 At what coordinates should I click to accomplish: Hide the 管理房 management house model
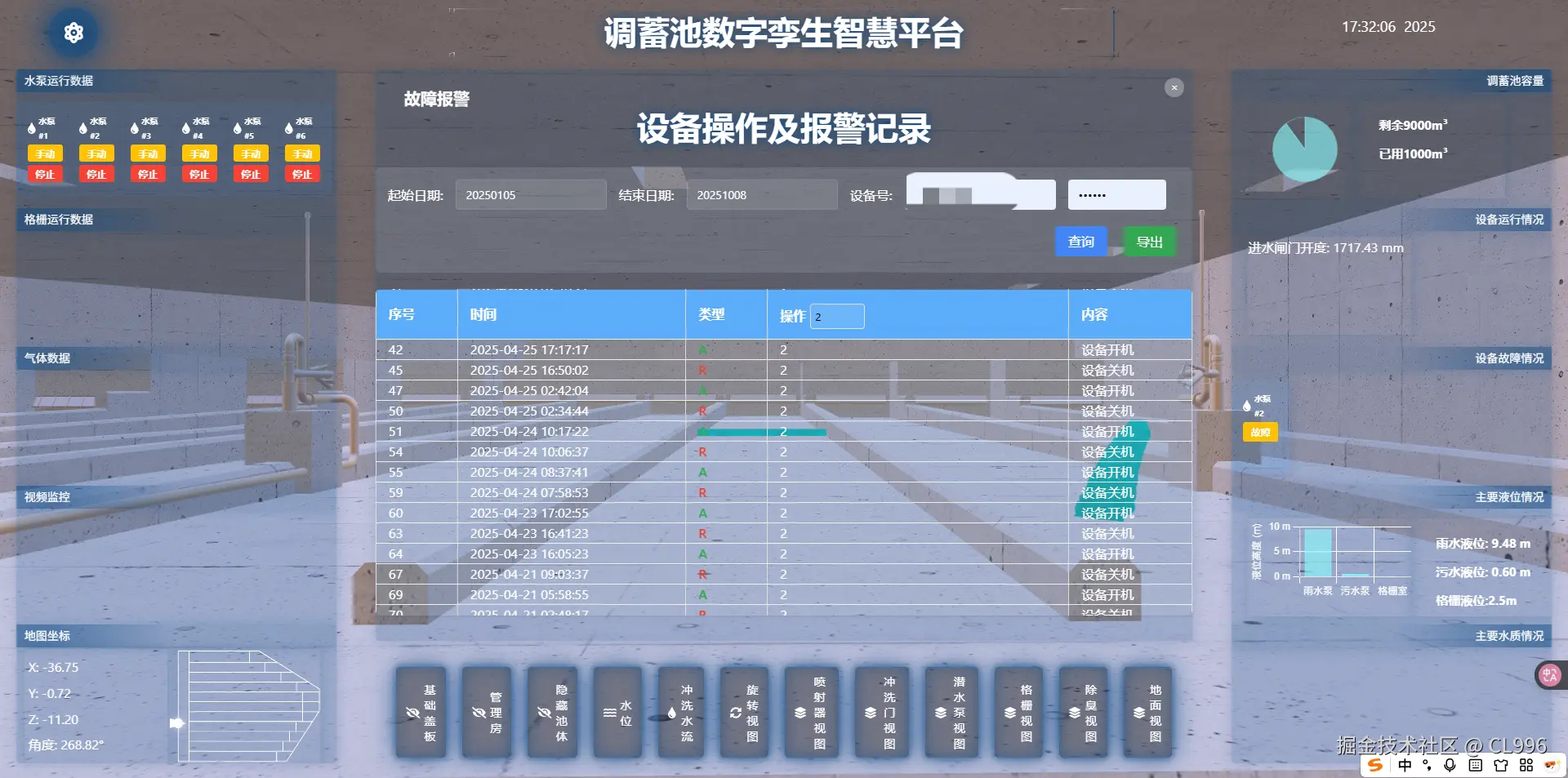tap(487, 712)
